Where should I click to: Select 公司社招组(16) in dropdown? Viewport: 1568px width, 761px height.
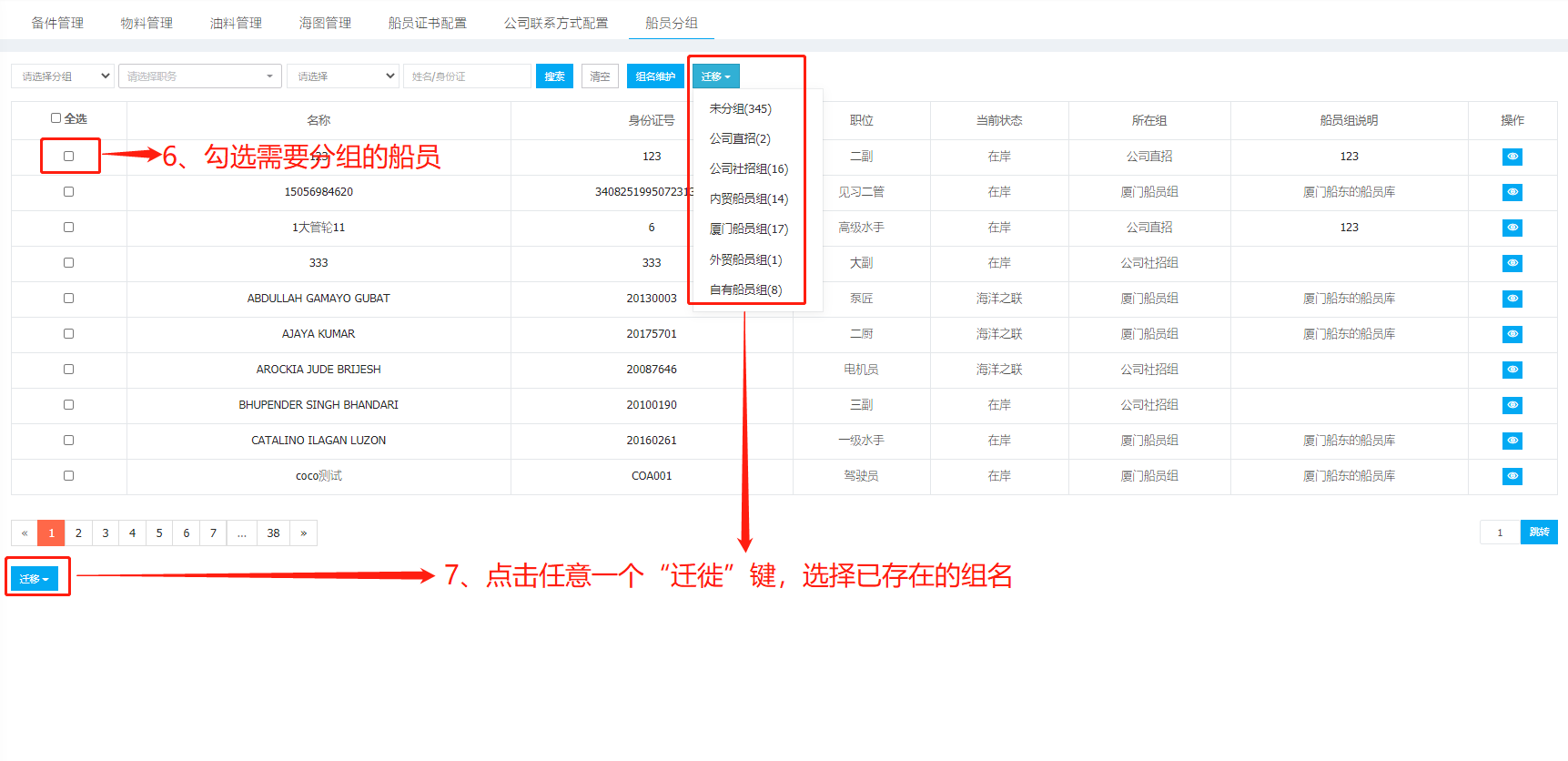pyautogui.click(x=749, y=168)
